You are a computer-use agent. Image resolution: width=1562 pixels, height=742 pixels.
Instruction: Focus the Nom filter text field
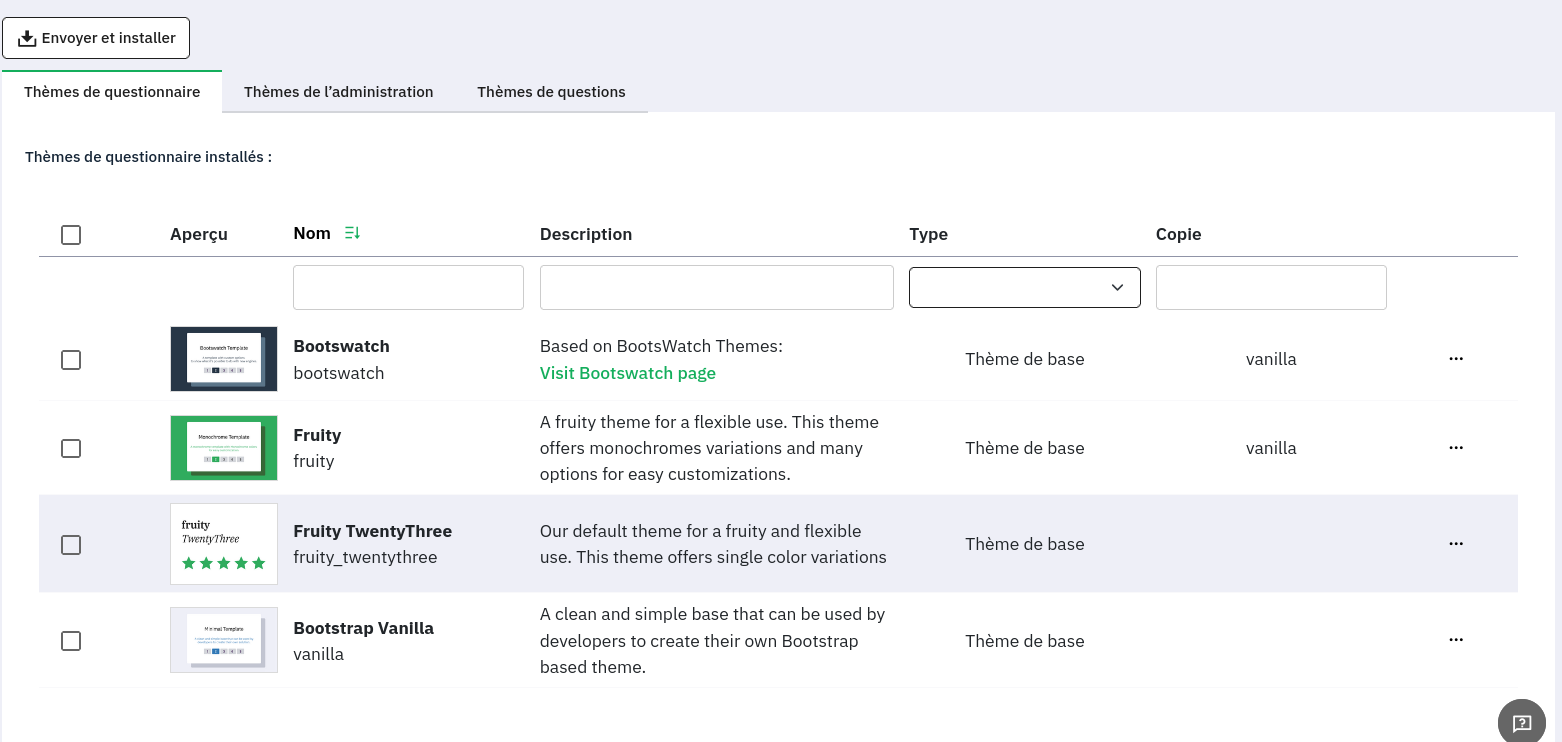point(408,287)
